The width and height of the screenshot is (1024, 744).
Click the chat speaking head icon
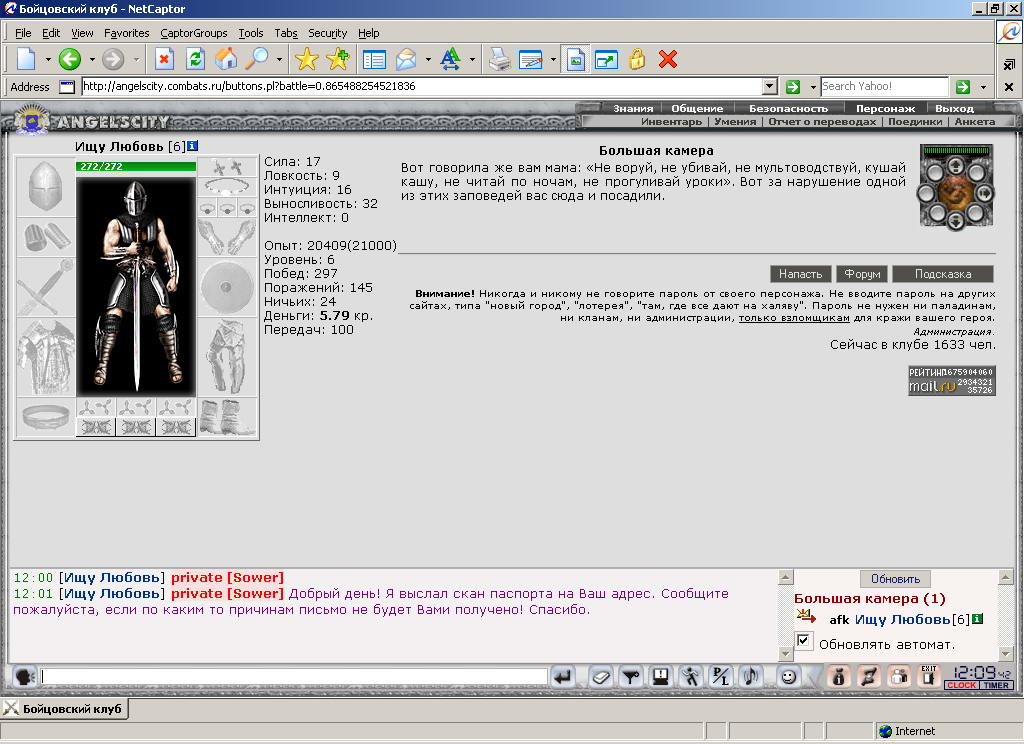point(24,677)
